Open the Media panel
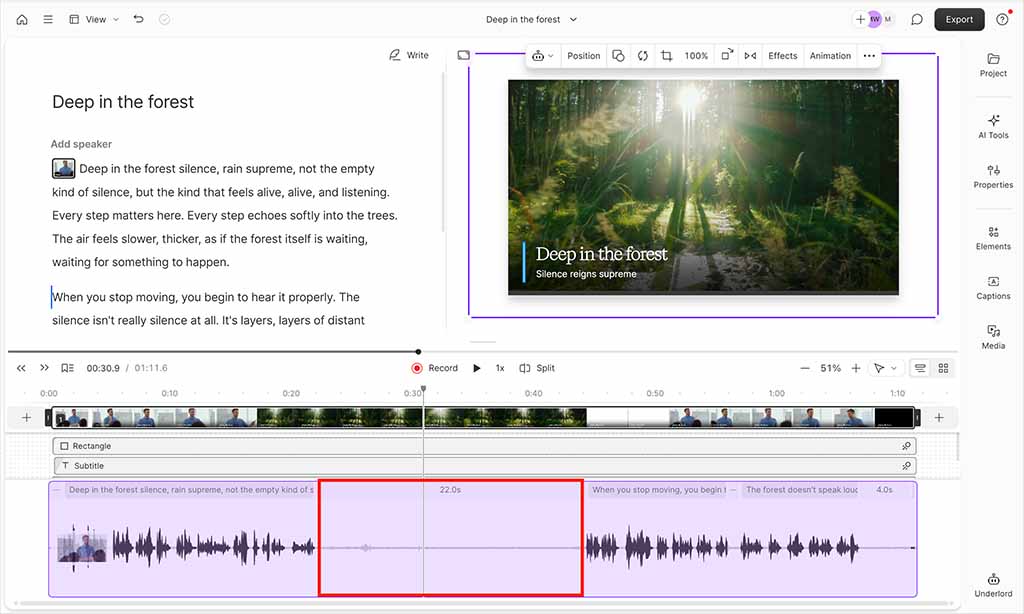The image size is (1024, 614). coord(992,339)
